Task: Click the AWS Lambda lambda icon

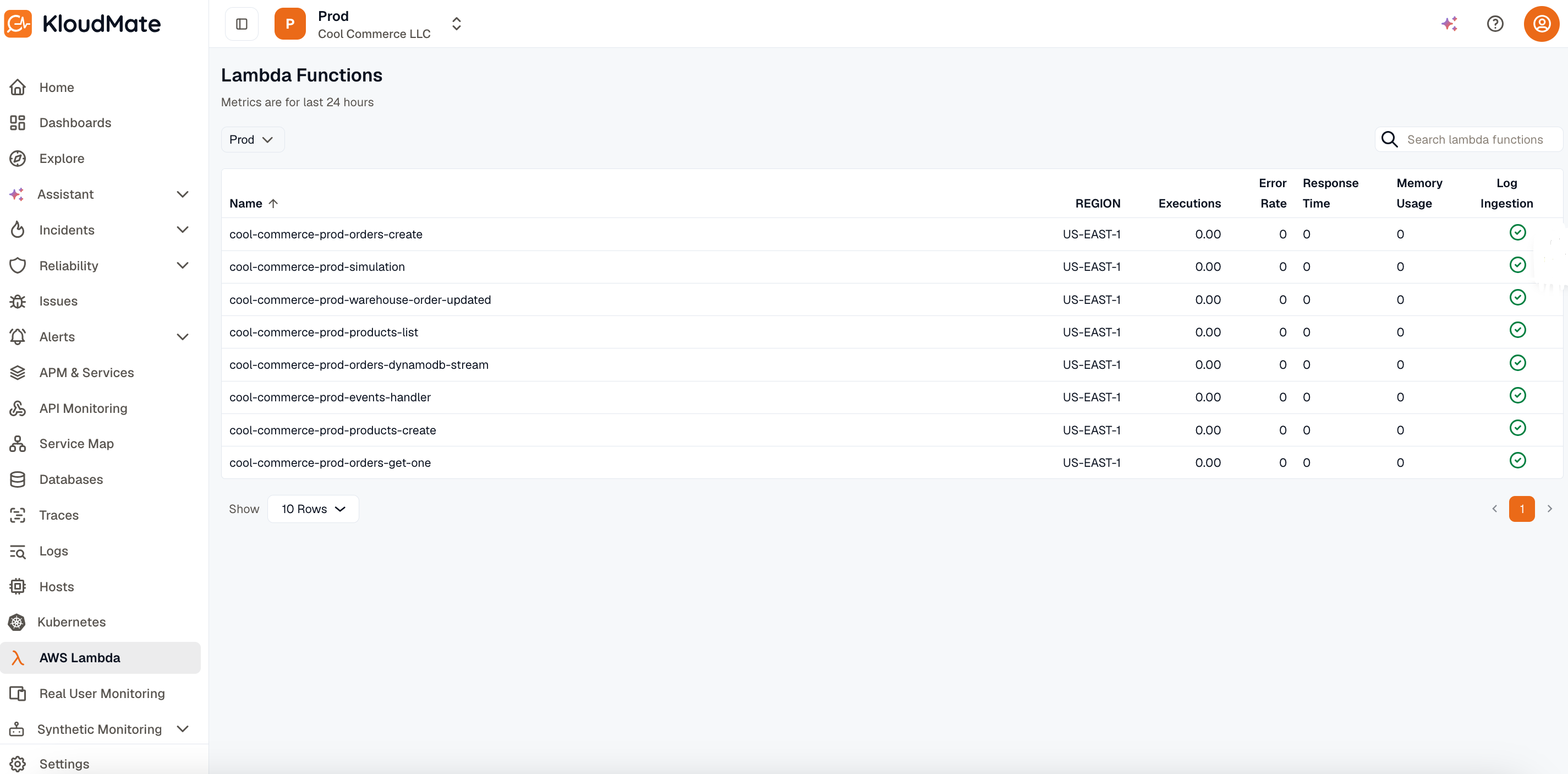Action: 18,658
